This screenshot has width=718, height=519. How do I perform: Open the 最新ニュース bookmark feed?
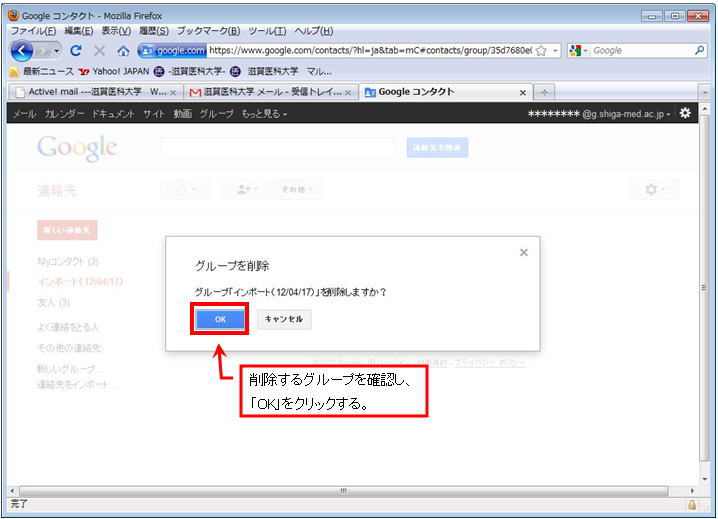[42, 71]
